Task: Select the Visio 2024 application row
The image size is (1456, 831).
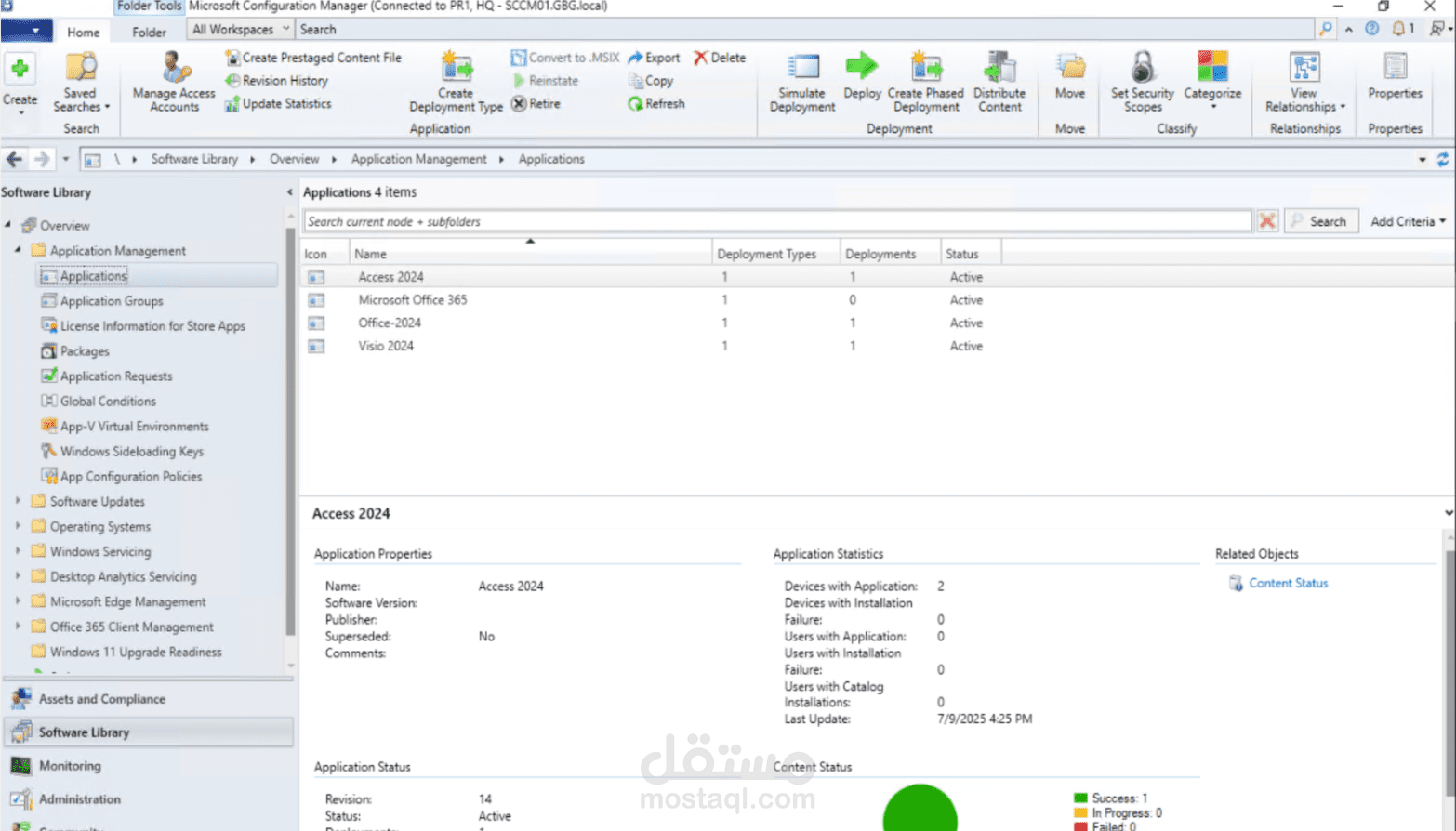Action: pos(878,346)
